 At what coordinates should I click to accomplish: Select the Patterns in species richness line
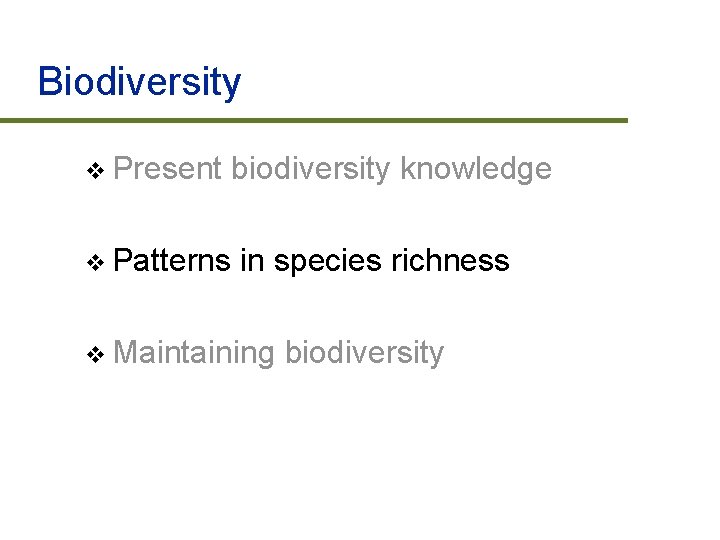(x=311, y=261)
